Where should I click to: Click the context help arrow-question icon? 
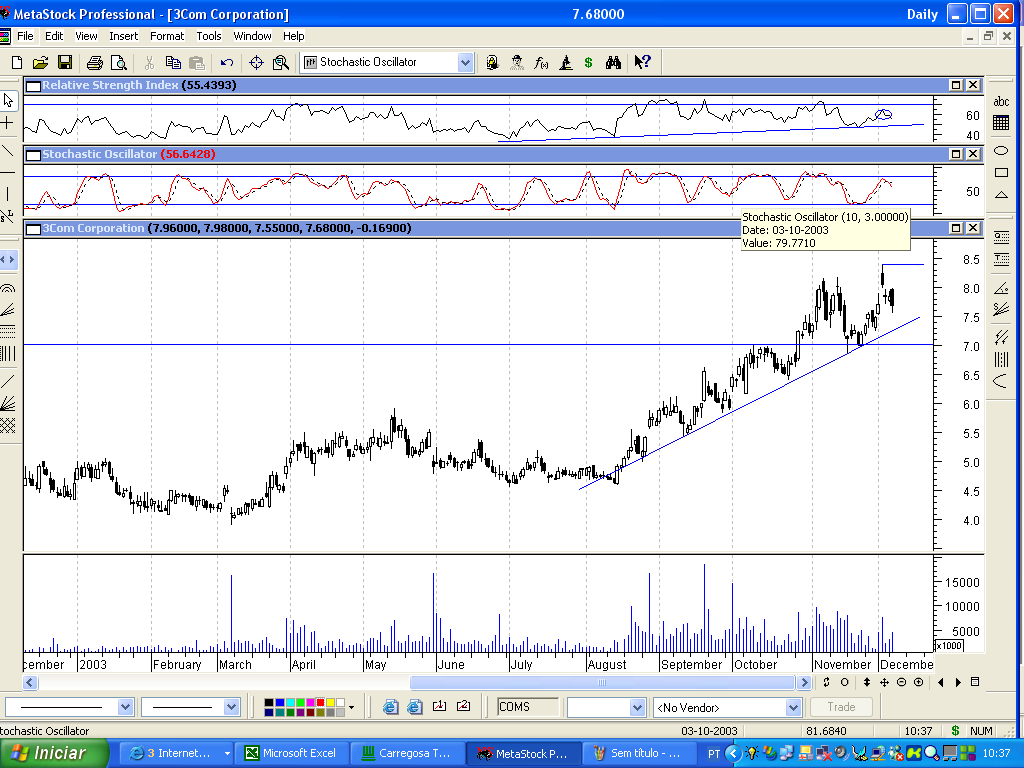(643, 63)
